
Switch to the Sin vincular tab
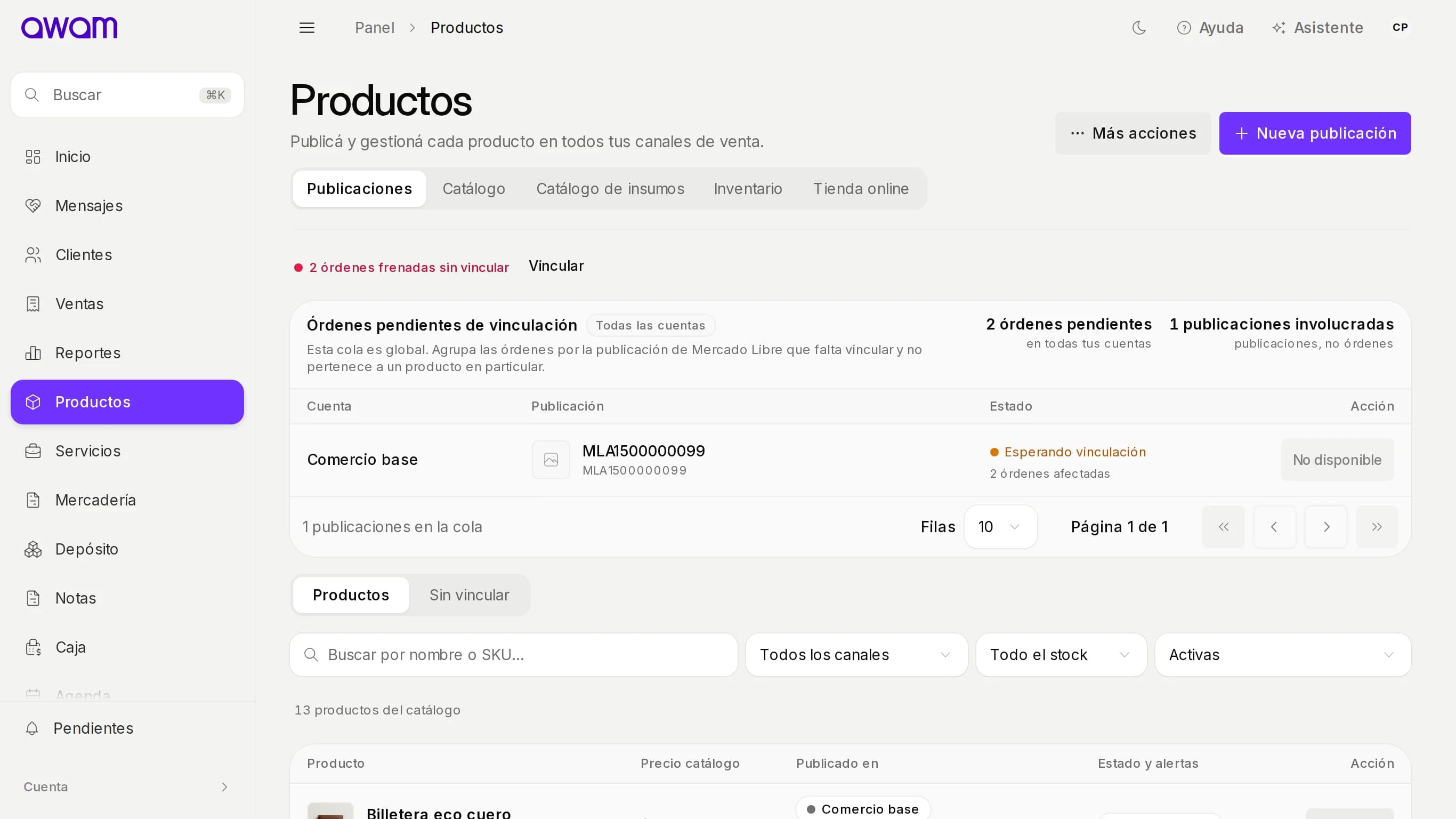tap(469, 595)
